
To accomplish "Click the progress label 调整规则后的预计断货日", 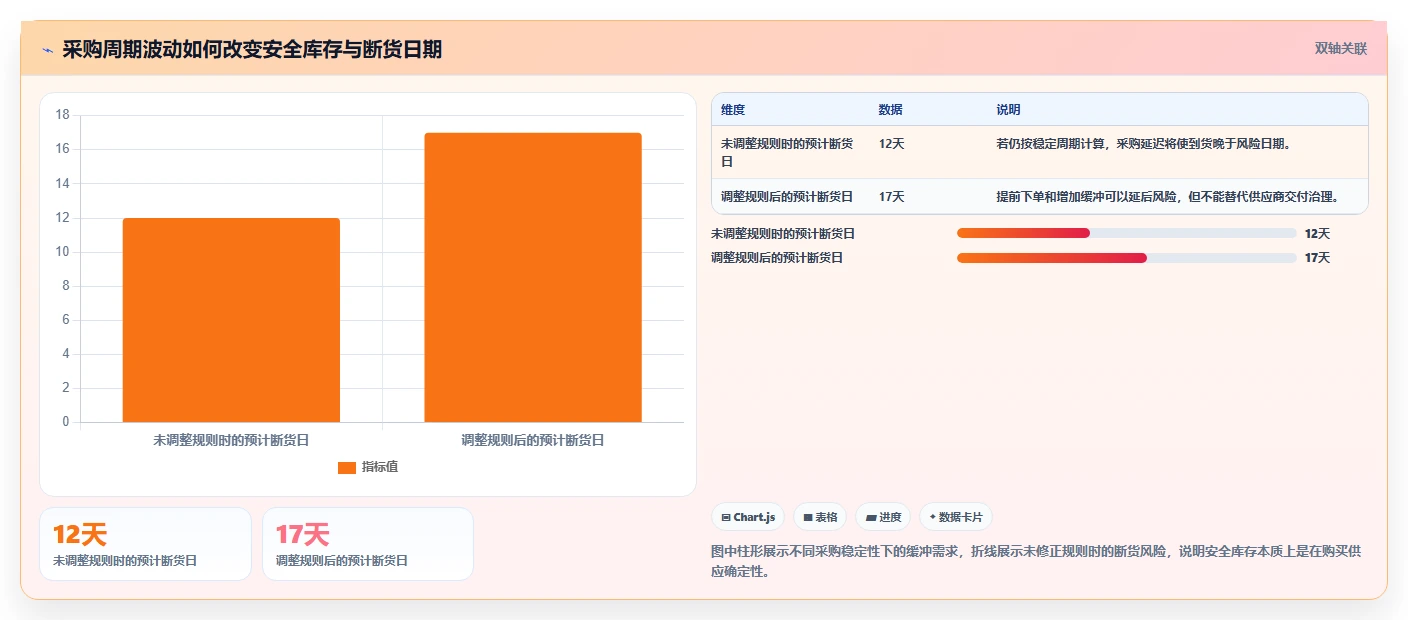I will [777, 258].
